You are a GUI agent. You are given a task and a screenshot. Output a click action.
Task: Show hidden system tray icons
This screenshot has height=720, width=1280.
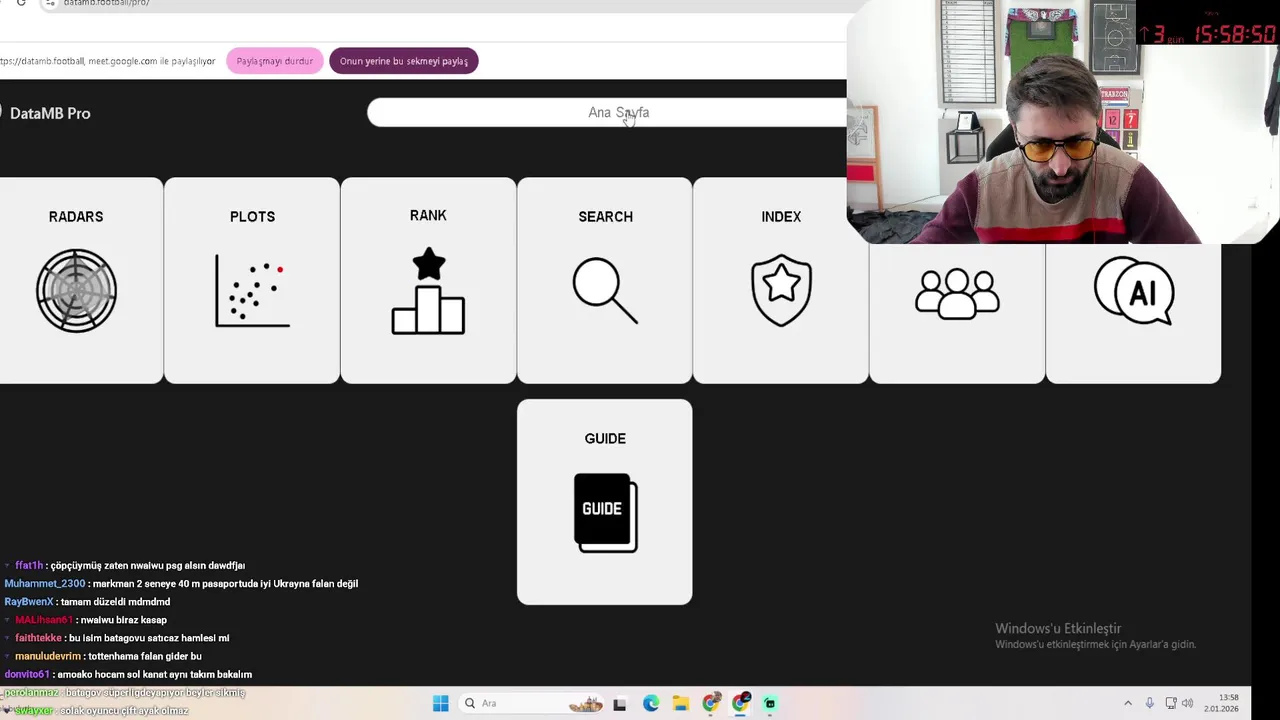[1128, 703]
